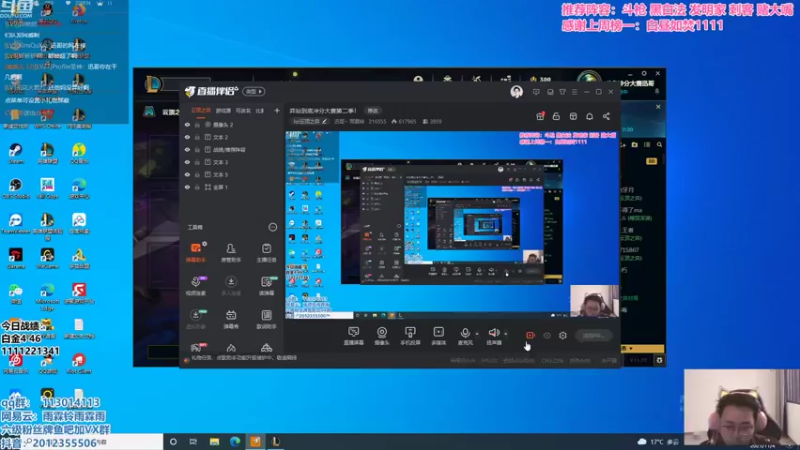Hide the 文本 5 layer
Image resolution: width=800 pixels, height=450 pixels.
pos(187,174)
